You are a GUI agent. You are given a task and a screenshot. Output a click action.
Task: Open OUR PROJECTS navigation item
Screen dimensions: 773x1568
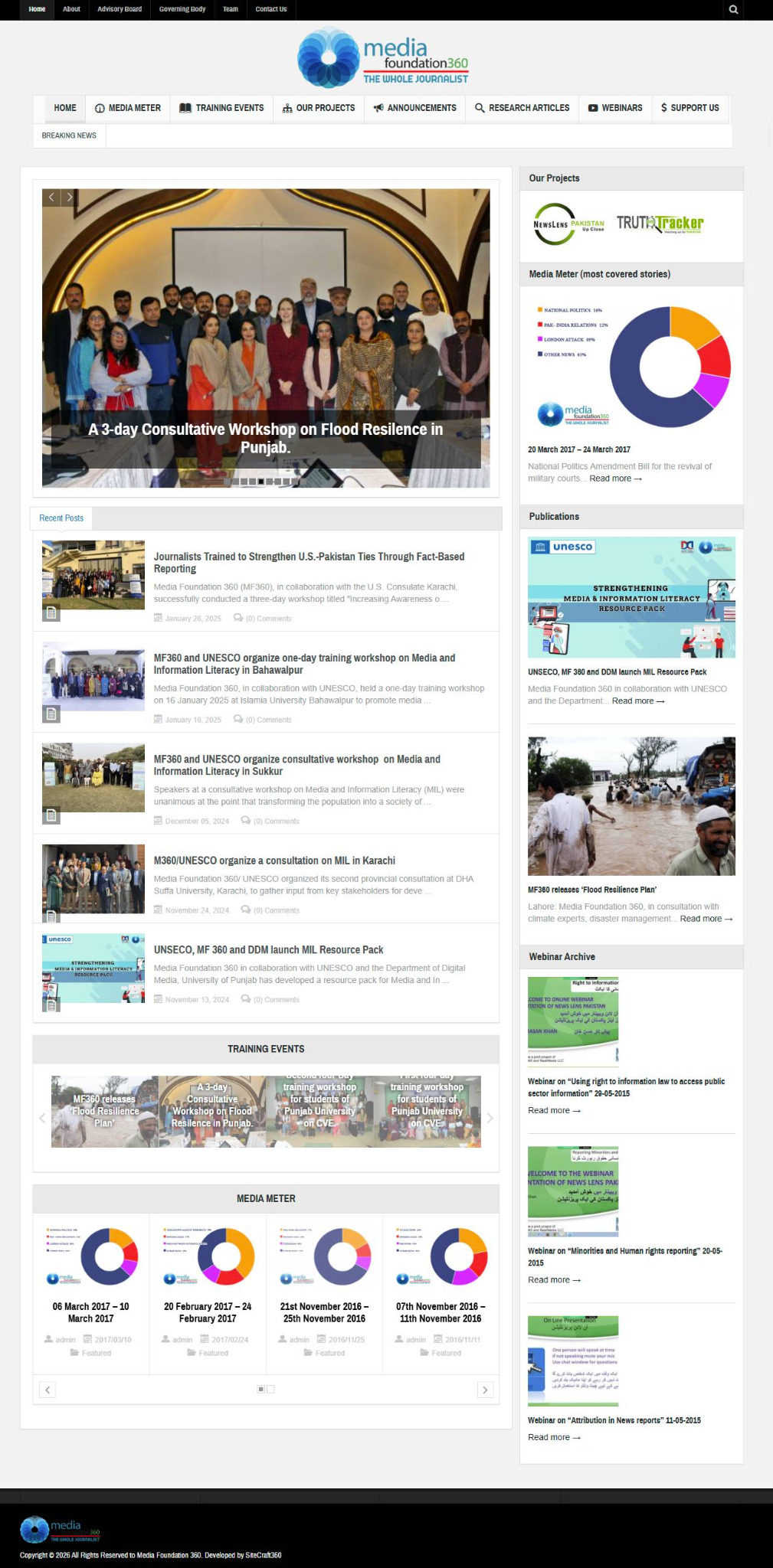tap(319, 108)
